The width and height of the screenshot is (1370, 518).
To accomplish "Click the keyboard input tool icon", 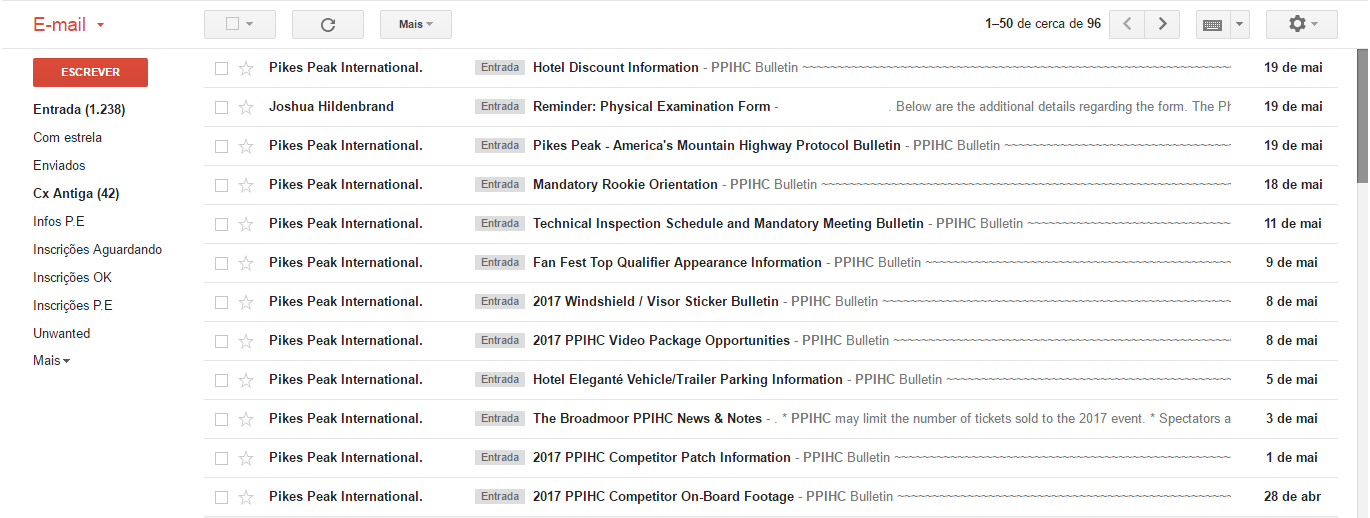I will pos(1212,24).
